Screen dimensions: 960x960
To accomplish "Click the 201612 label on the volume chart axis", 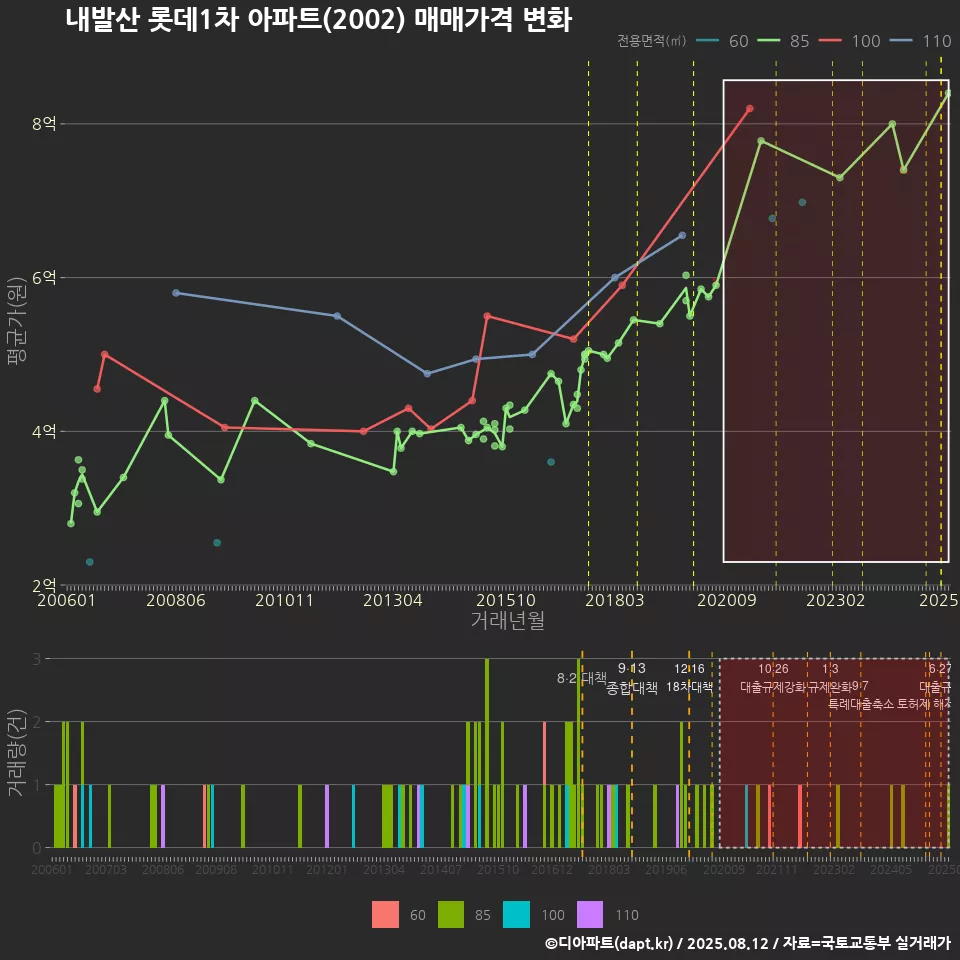I will pyautogui.click(x=552, y=869).
